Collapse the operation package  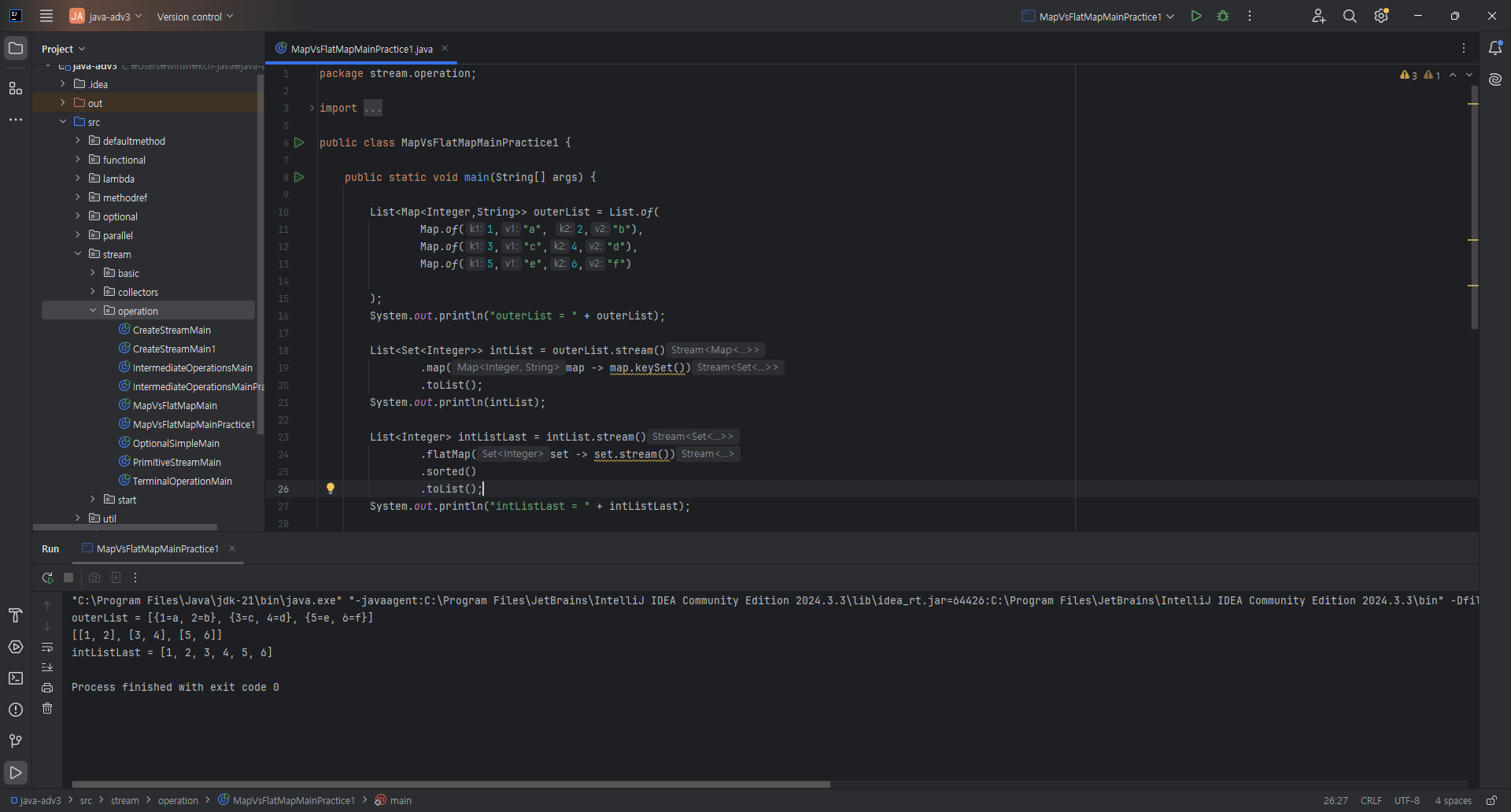coord(93,310)
